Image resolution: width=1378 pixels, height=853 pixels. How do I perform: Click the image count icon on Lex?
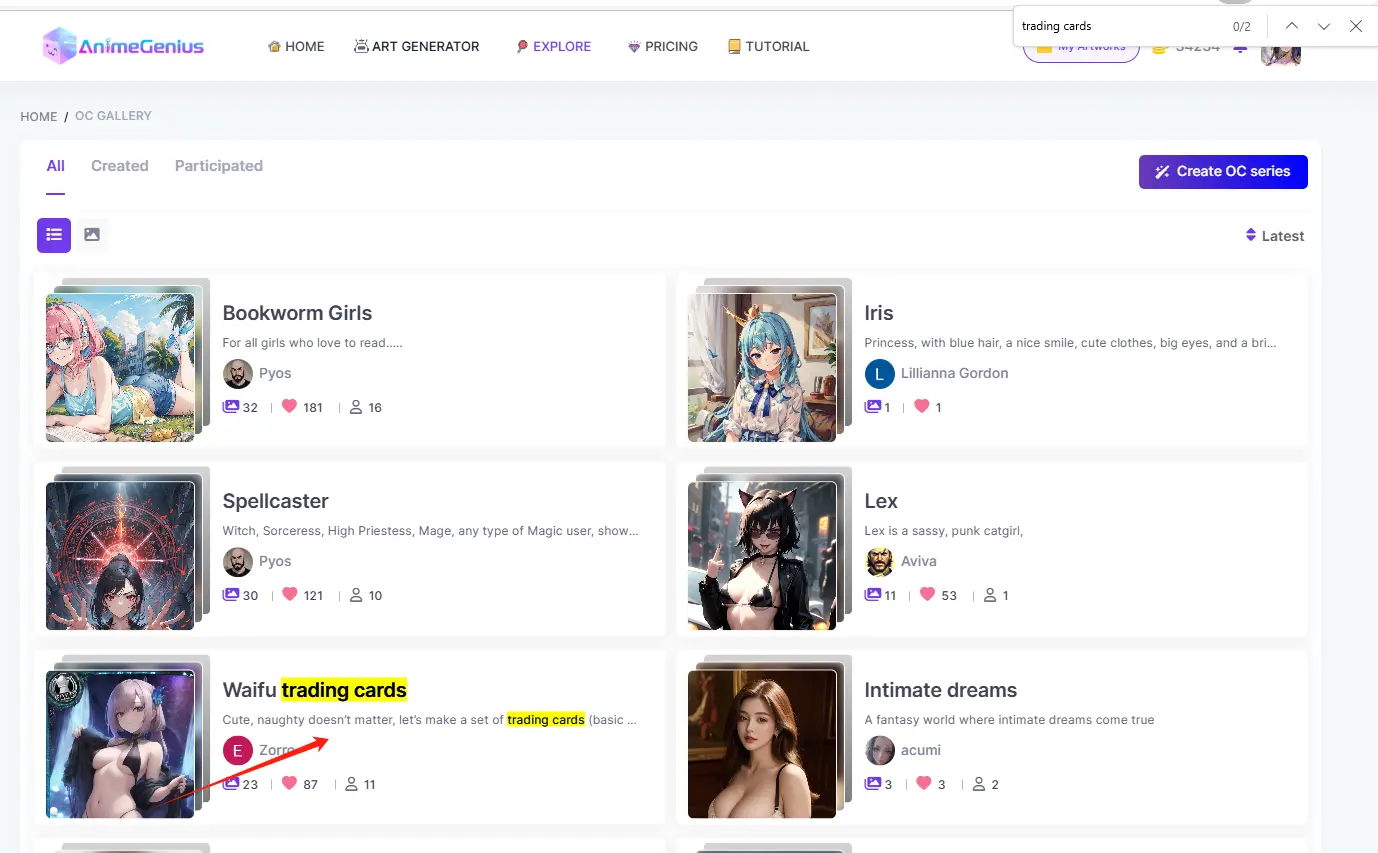pos(873,594)
